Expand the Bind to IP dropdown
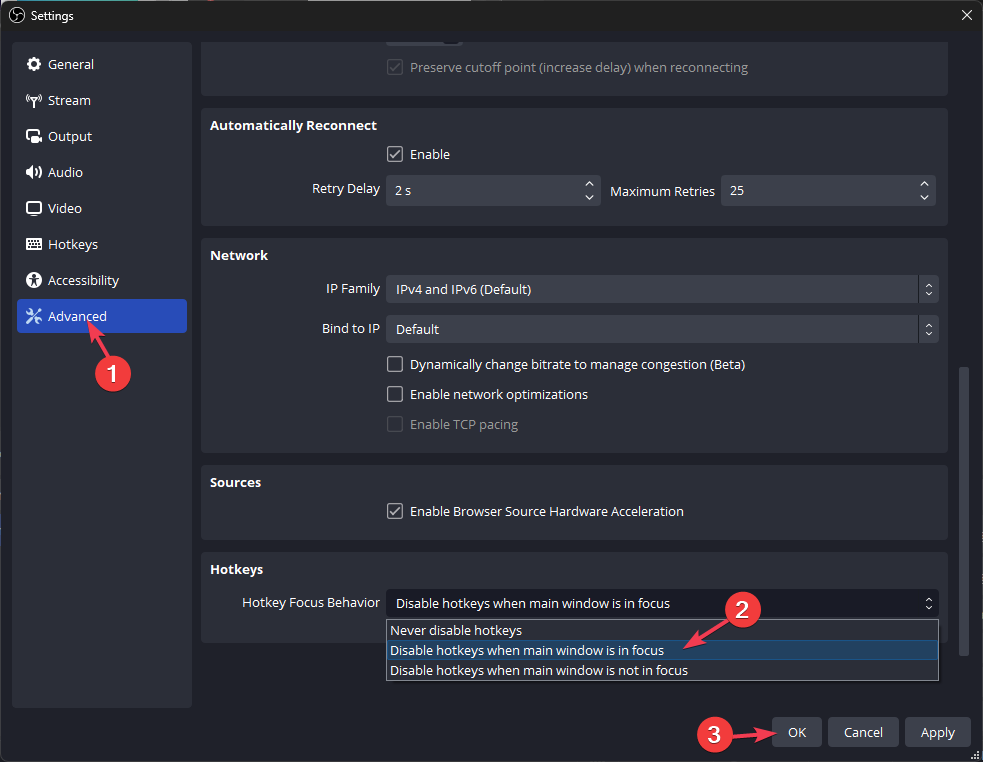Viewport: 983px width, 762px height. 661,329
